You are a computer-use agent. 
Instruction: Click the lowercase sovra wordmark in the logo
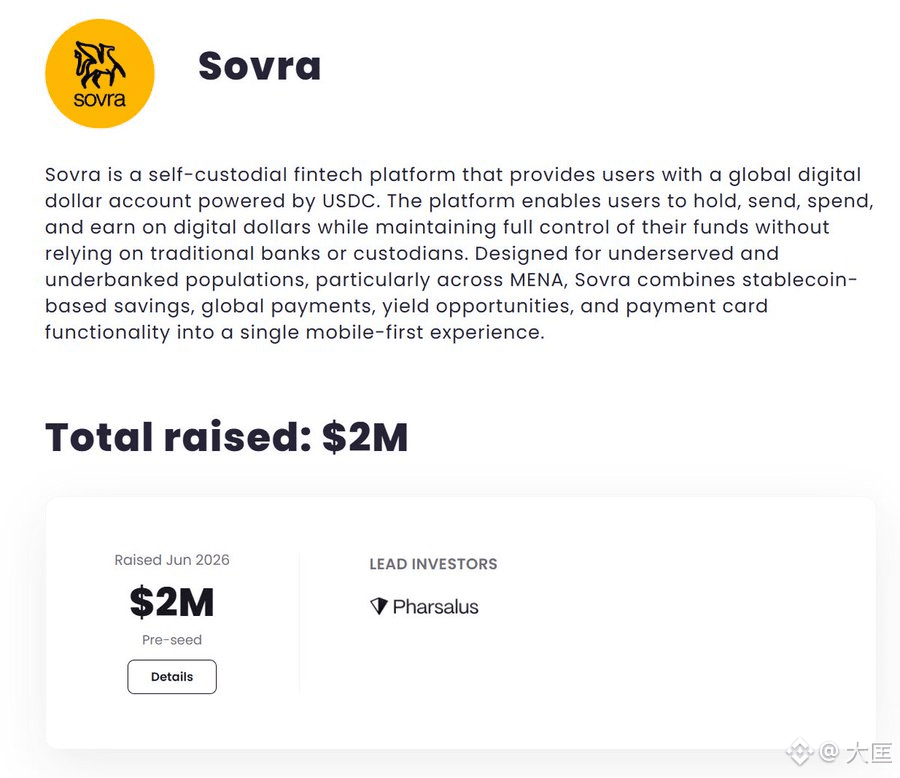click(99, 99)
